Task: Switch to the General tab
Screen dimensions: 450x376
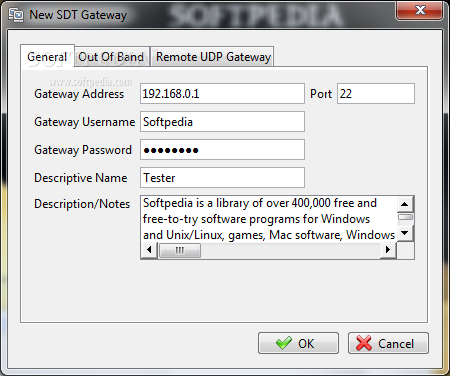Action: pos(47,56)
